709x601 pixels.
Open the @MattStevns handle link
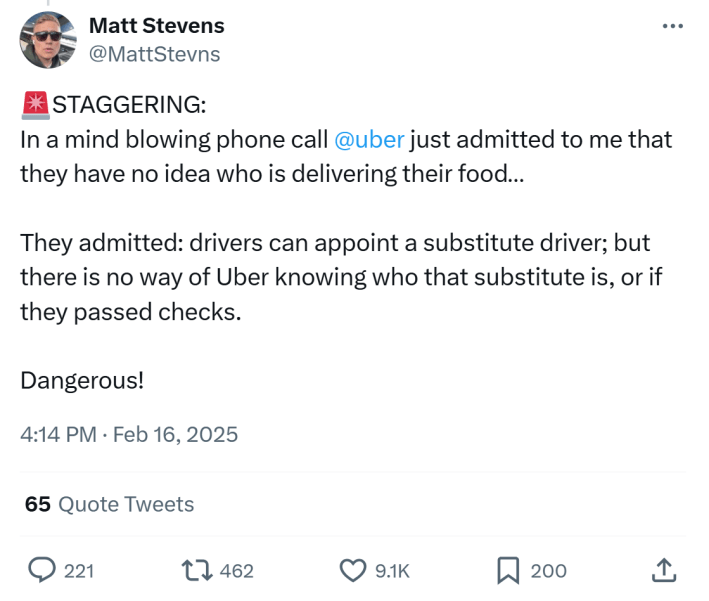click(154, 54)
